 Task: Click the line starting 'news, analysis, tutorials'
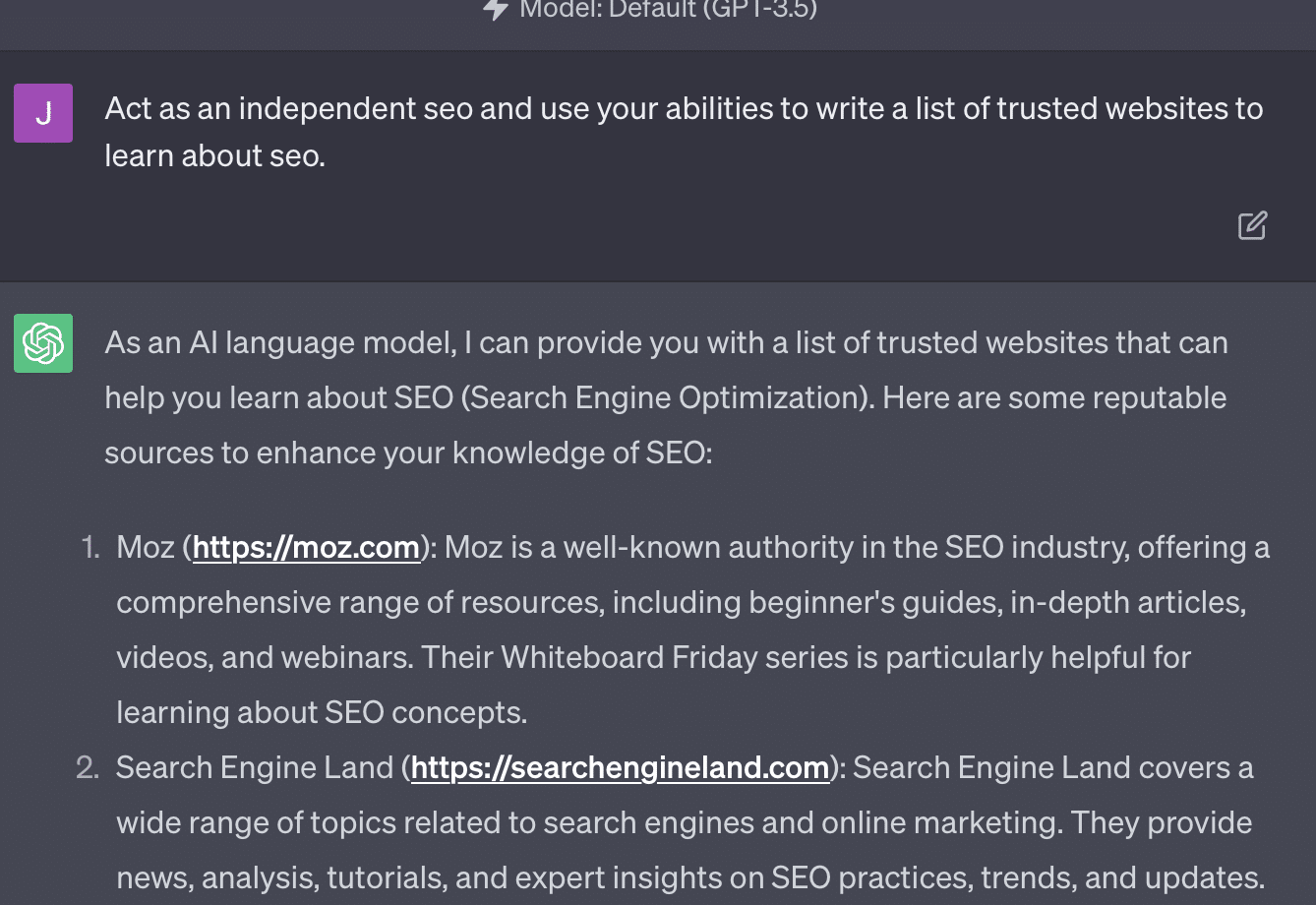689,877
